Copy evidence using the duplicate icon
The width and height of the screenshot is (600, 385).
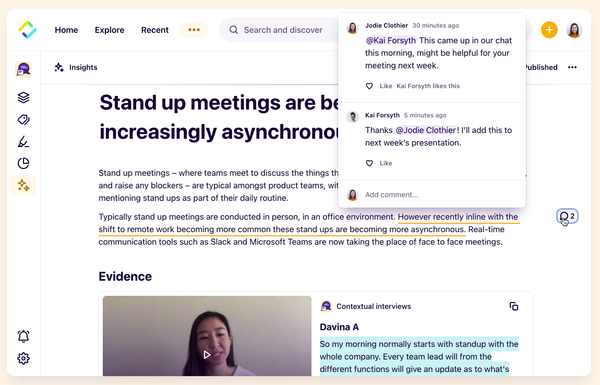point(514,306)
